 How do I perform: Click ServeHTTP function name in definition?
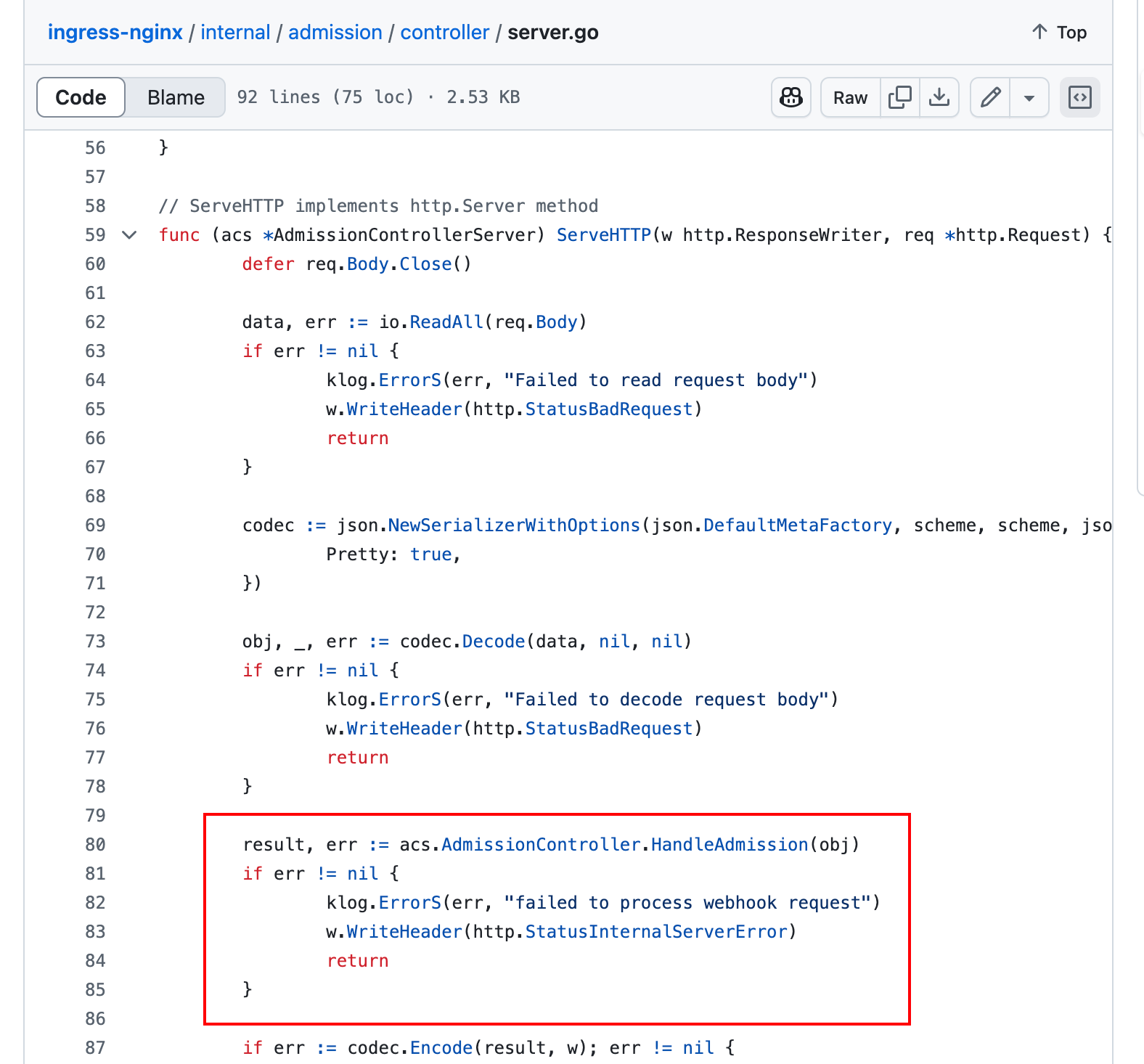pyautogui.click(x=603, y=235)
